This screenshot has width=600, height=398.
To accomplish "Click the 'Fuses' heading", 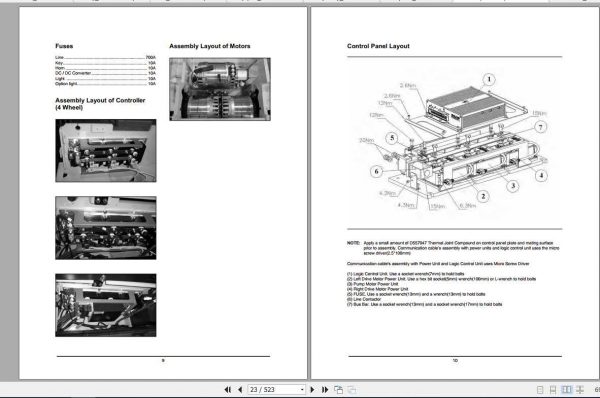I will point(64,46).
